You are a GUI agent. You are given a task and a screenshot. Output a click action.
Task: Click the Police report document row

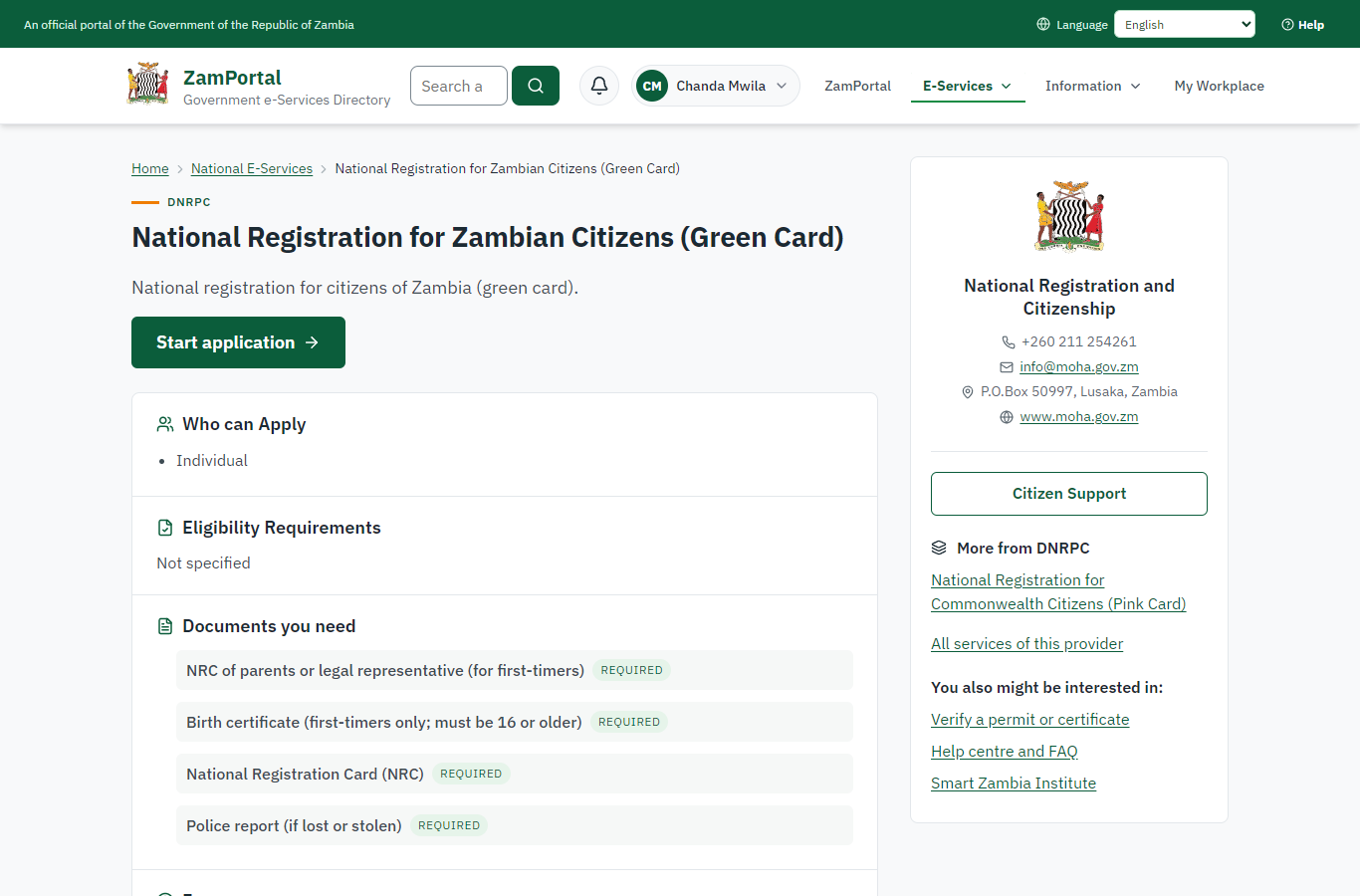(515, 825)
